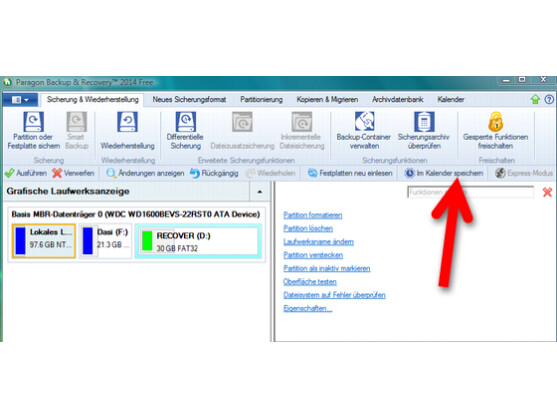This screenshot has height=418, width=557.
Task: Clear the function search with red X
Action: coord(547,192)
